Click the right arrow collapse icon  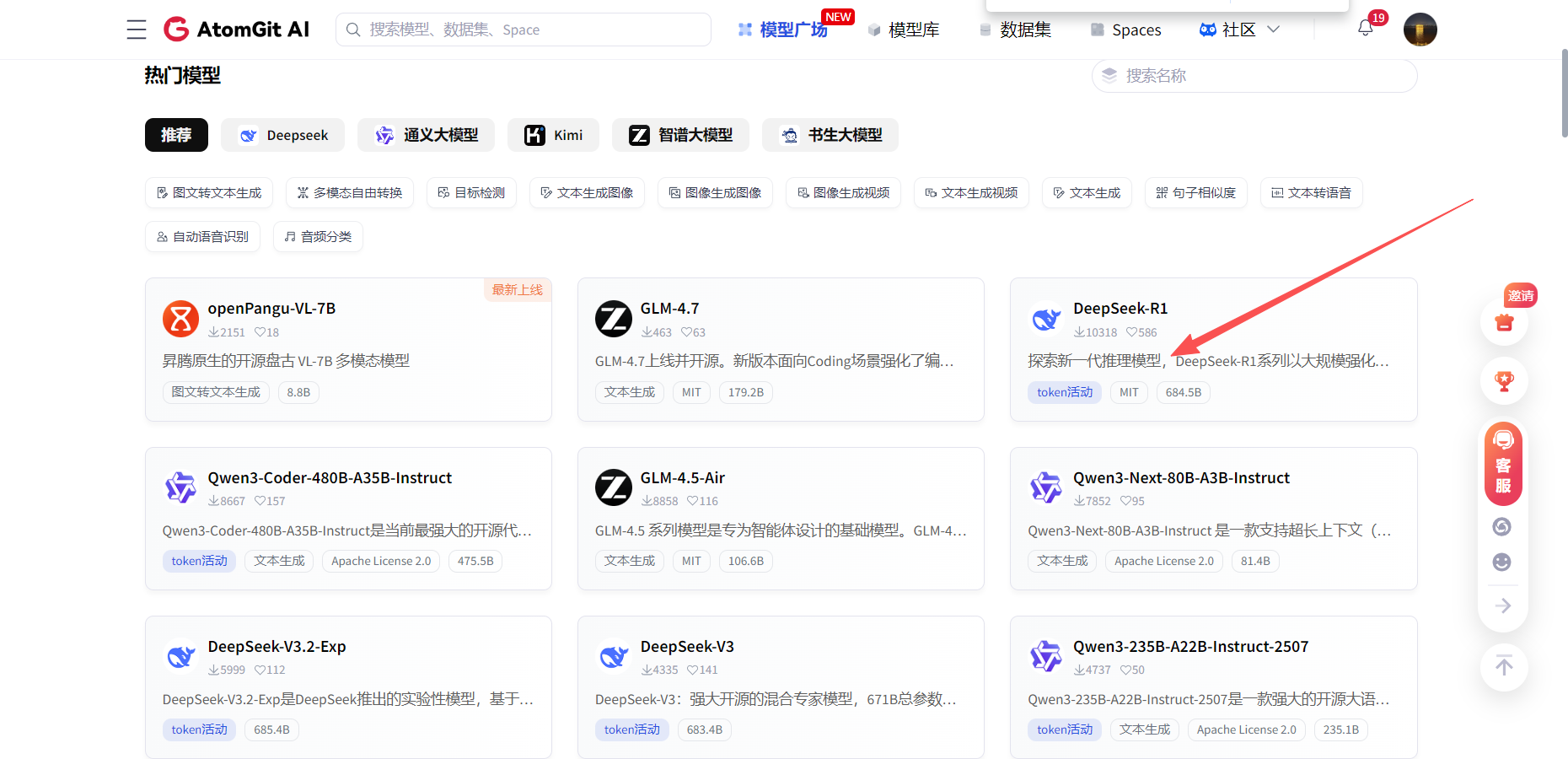tap(1503, 606)
